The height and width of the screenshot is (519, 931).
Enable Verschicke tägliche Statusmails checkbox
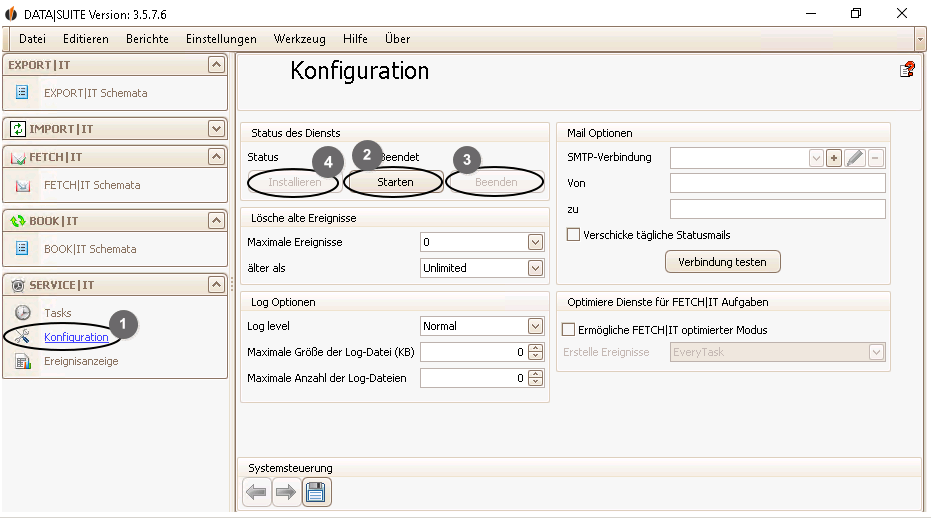tap(574, 235)
